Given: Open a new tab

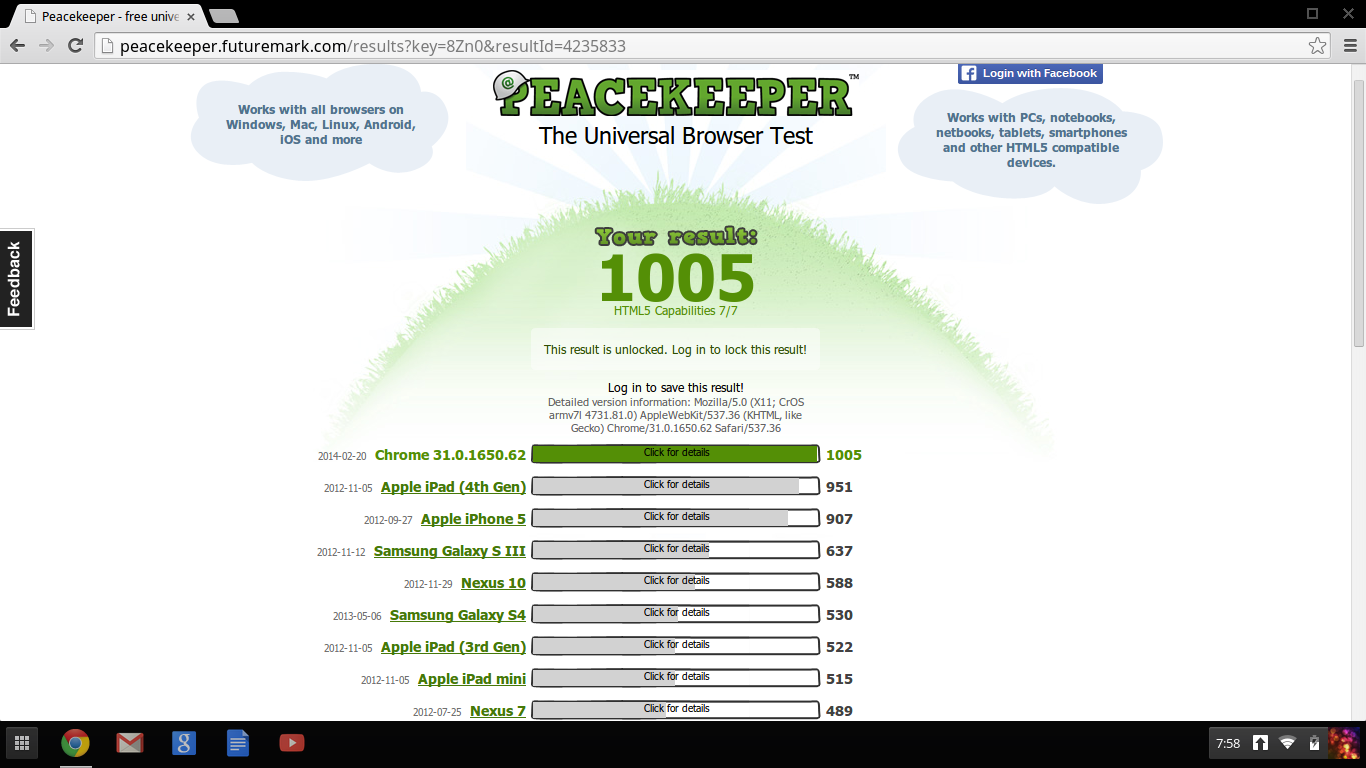Looking at the screenshot, I should point(223,17).
